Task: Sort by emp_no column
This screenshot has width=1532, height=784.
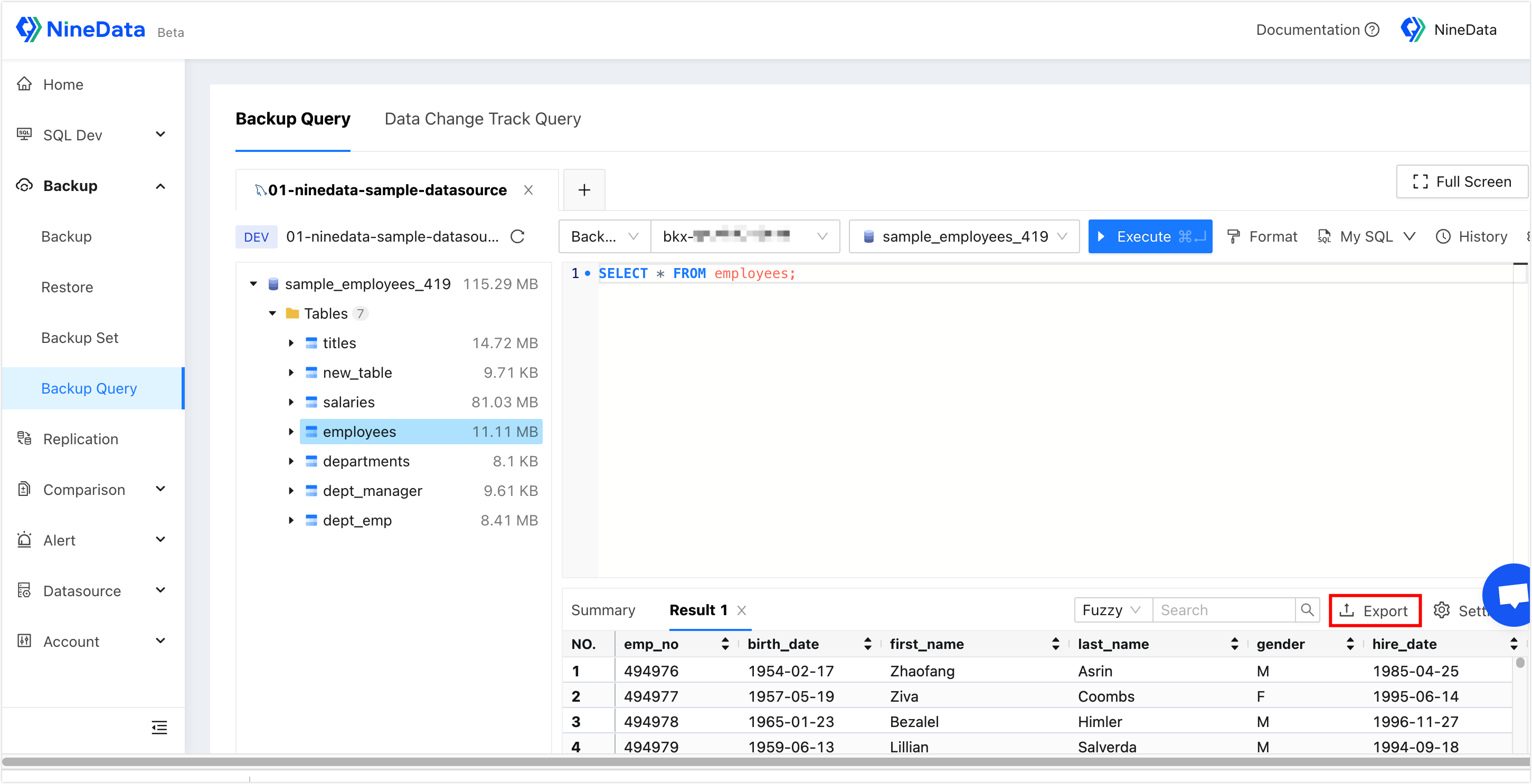Action: (x=725, y=644)
